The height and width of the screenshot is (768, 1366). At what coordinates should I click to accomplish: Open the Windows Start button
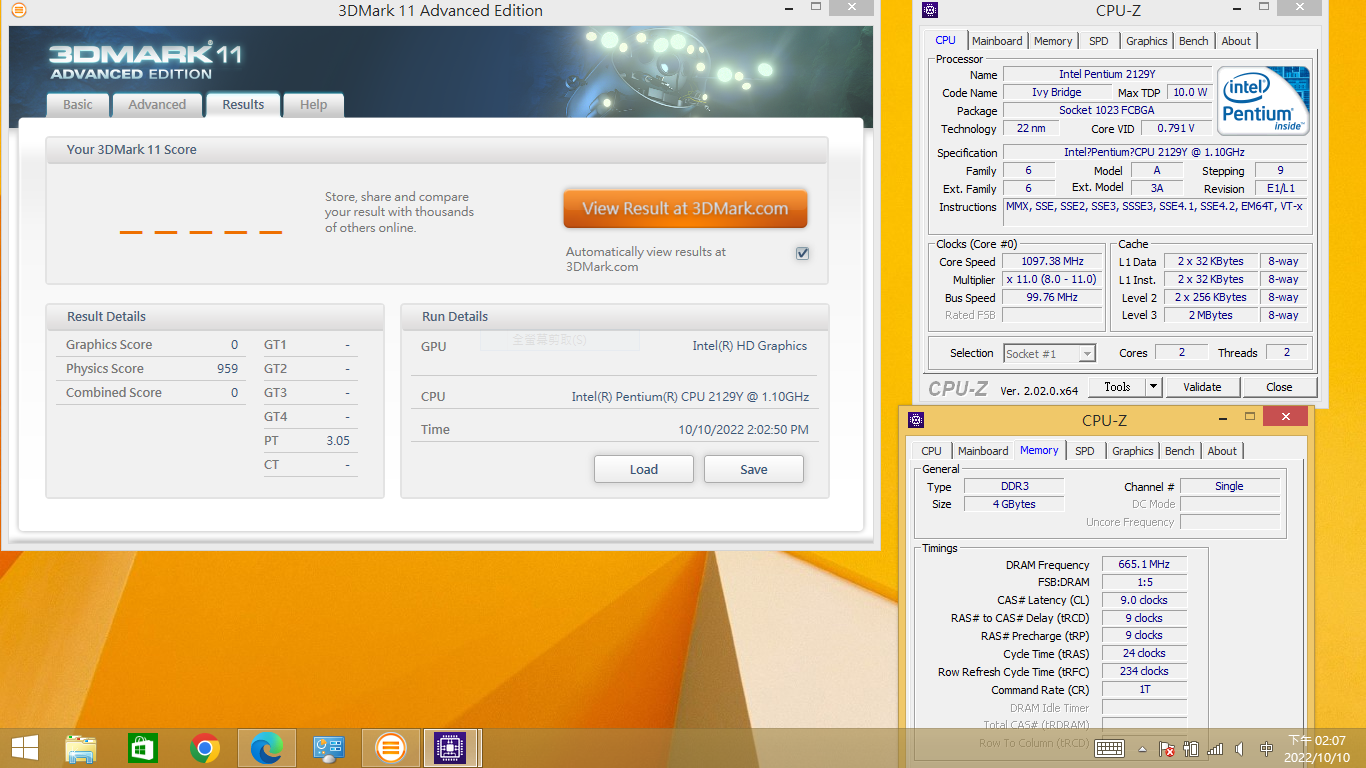click(25, 748)
